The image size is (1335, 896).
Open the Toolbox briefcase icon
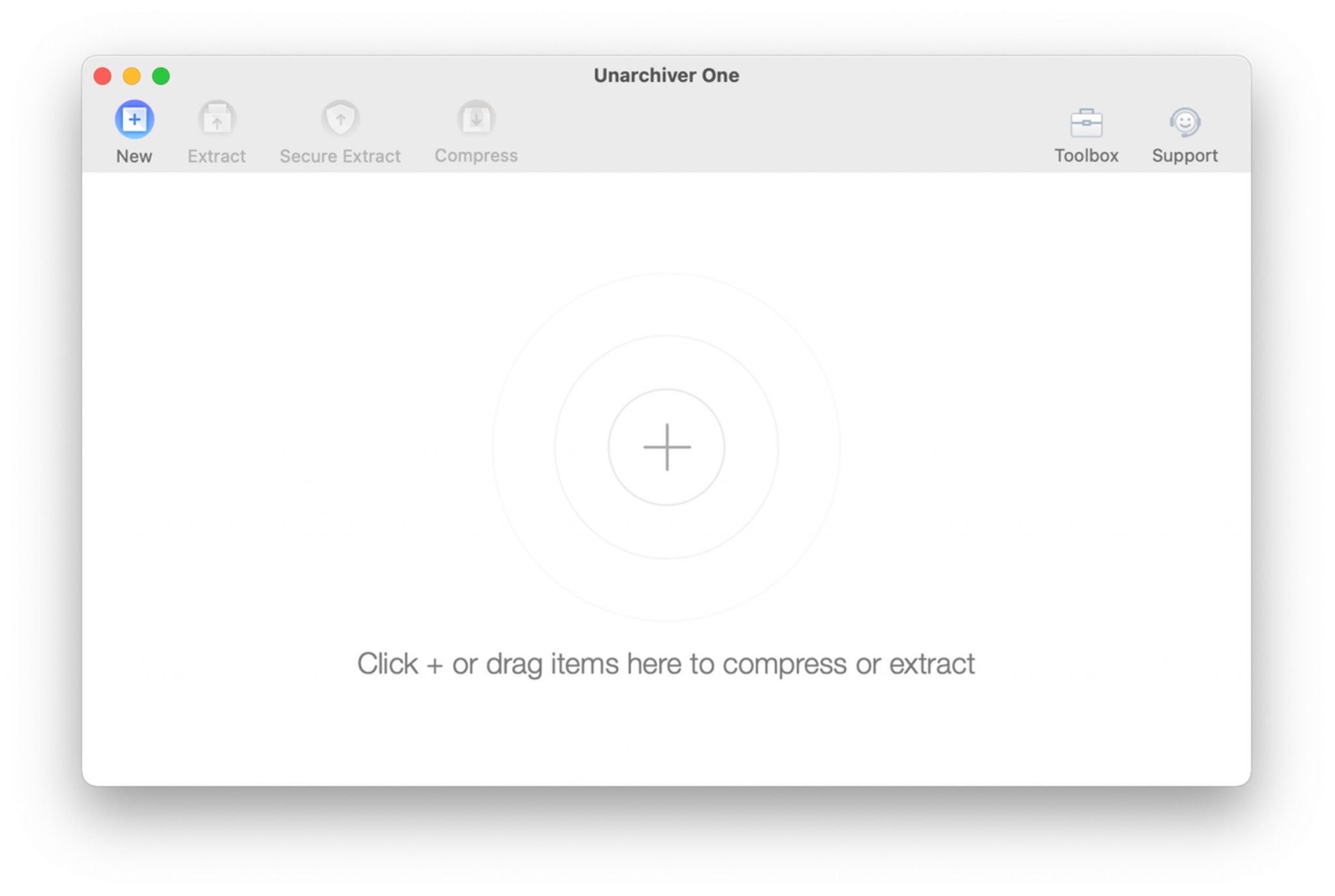[x=1086, y=123]
